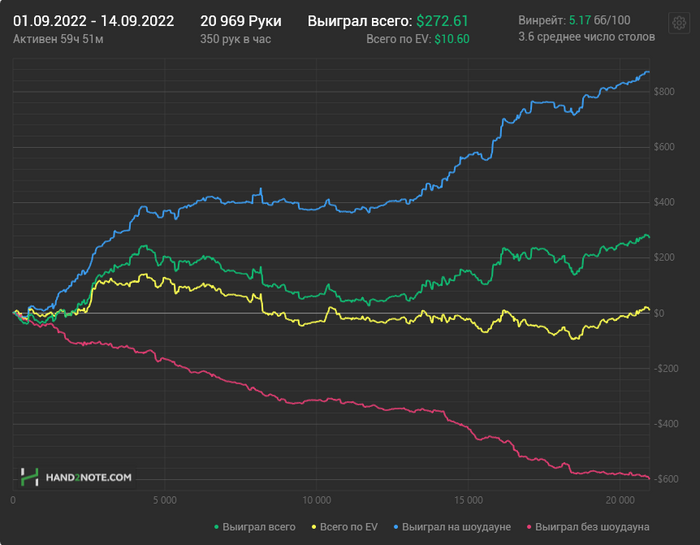This screenshot has height=545, width=700.
Task: Toggle the 'Всего по EV' series label
Action: tap(351, 526)
